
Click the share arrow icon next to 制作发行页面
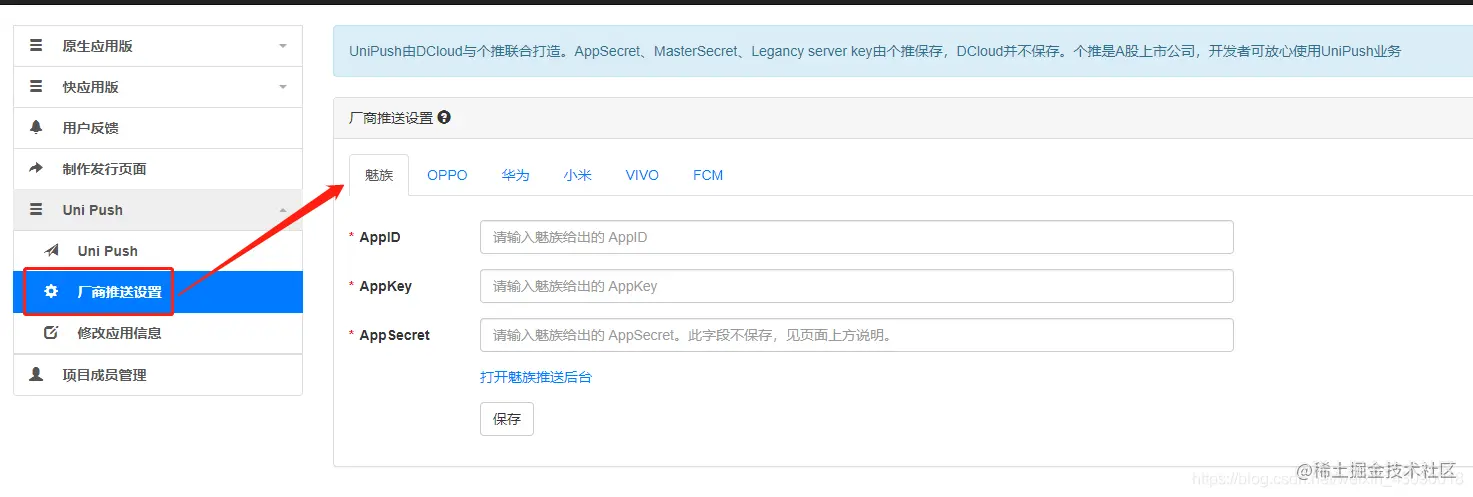[x=37, y=168]
